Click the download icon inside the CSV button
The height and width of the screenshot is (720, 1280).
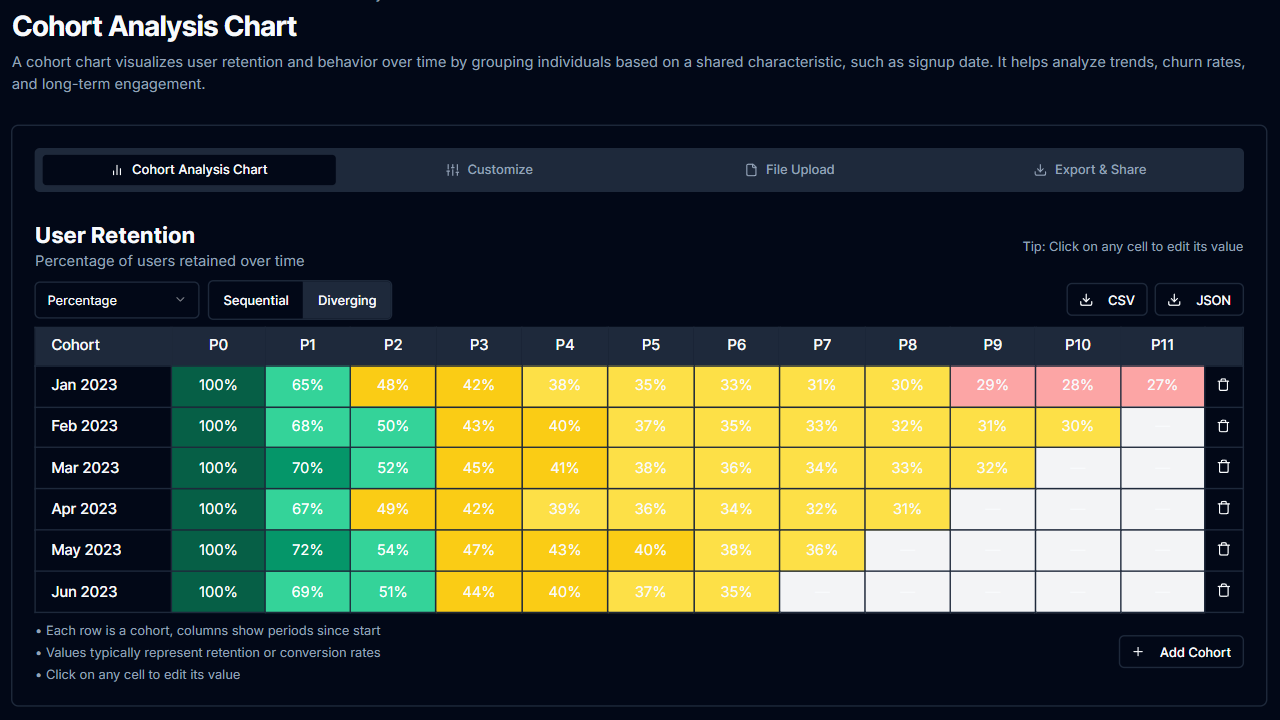pos(1087,299)
